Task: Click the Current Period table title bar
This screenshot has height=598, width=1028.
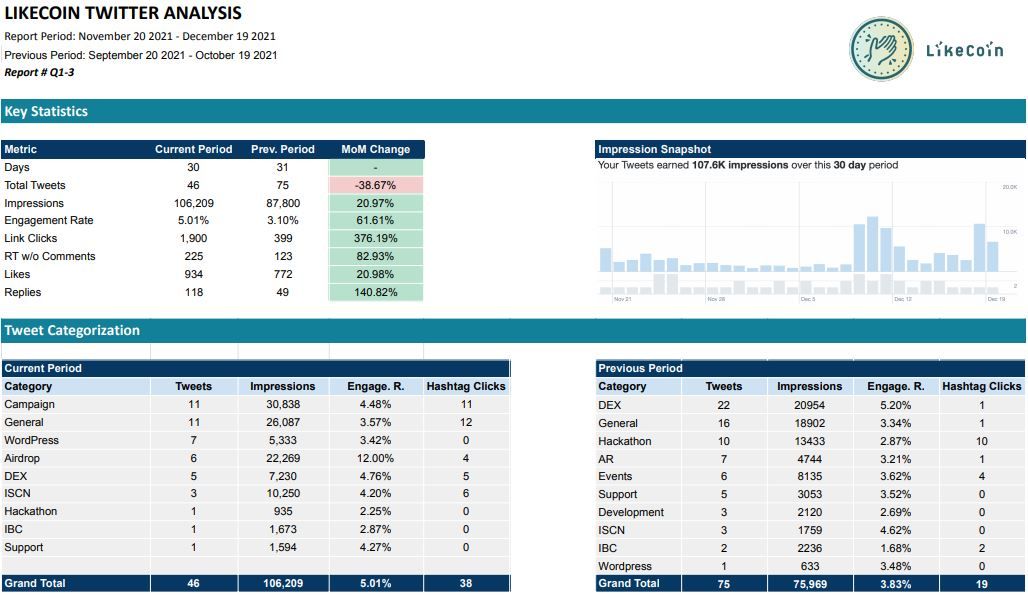Action: (256, 369)
